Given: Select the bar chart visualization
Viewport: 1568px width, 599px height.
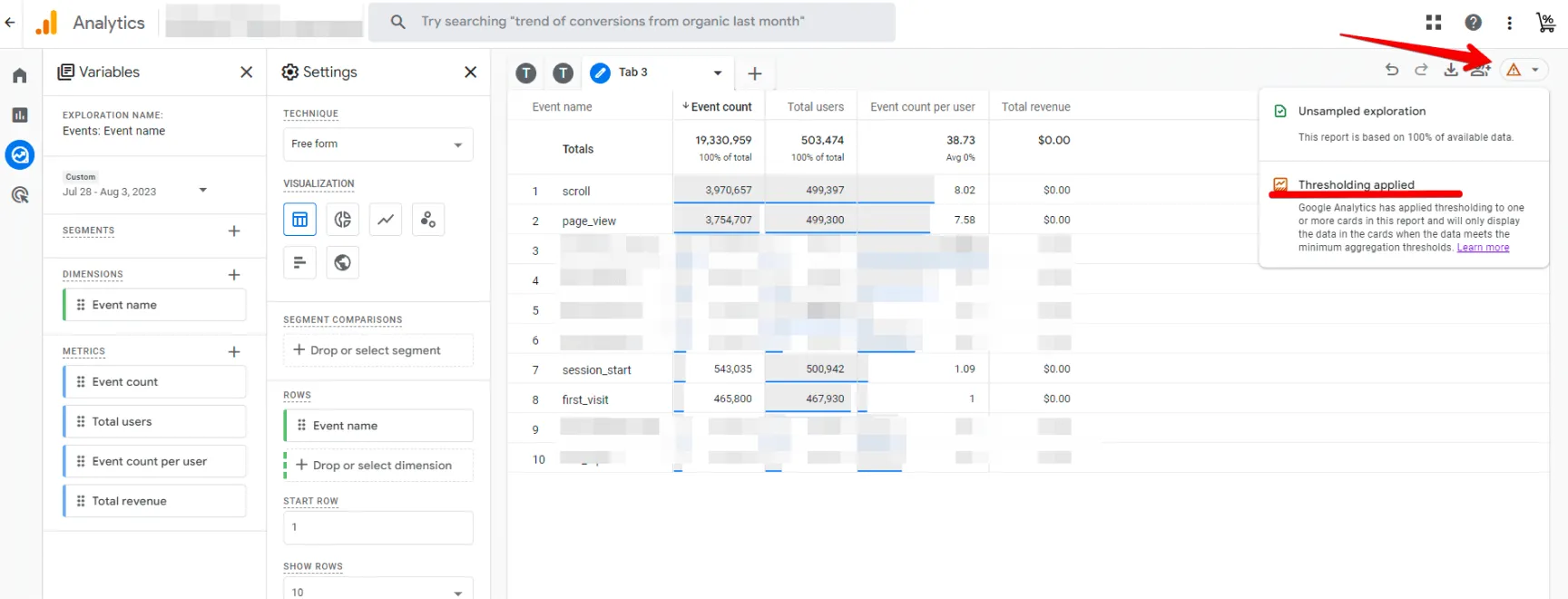Looking at the screenshot, I should (299, 262).
